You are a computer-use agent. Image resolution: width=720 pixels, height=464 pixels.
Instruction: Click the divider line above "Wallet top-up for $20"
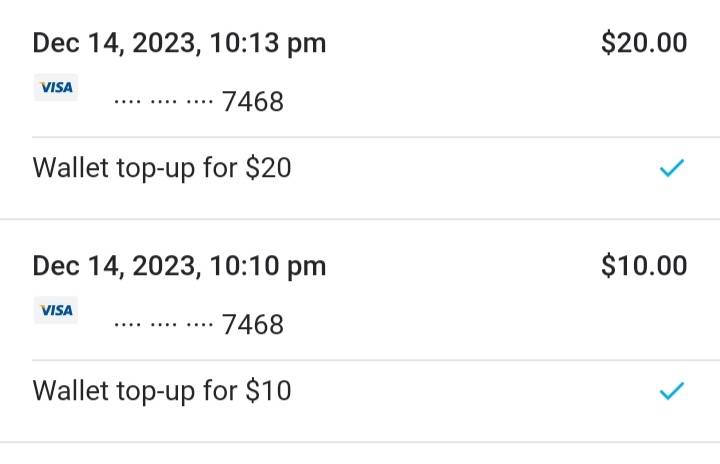[360, 137]
